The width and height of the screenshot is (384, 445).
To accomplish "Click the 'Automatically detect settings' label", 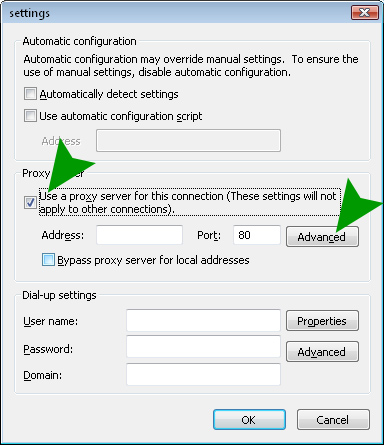I will click(x=109, y=94).
